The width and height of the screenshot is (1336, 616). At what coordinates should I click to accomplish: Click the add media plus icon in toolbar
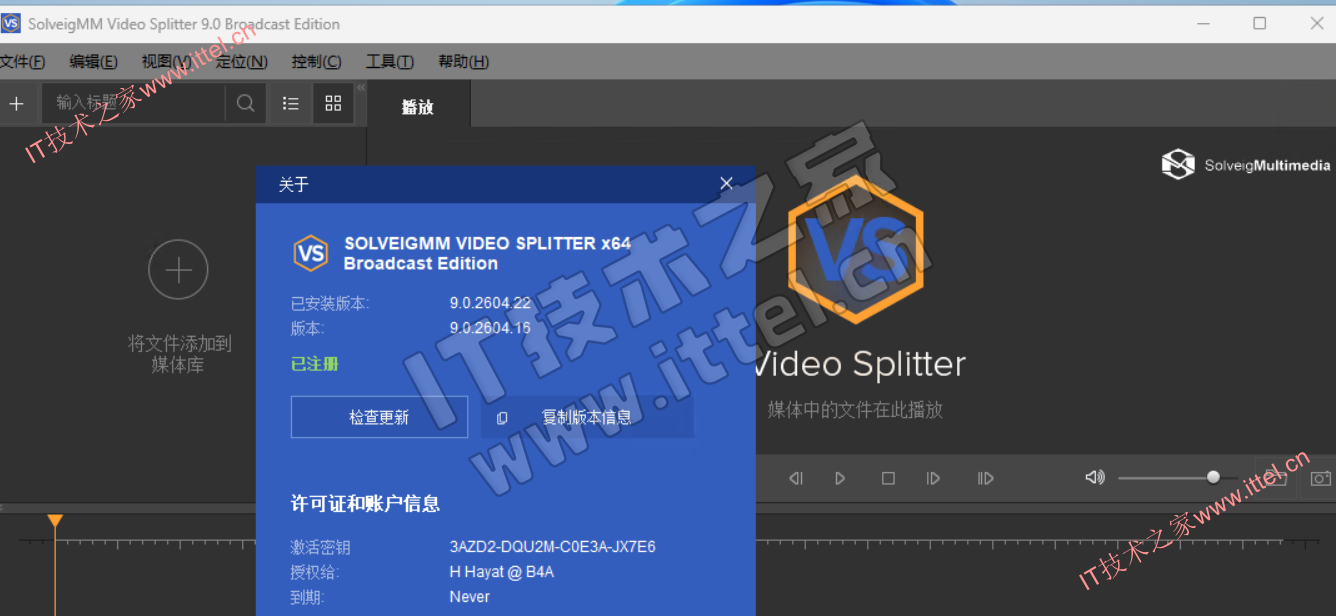pos(16,104)
